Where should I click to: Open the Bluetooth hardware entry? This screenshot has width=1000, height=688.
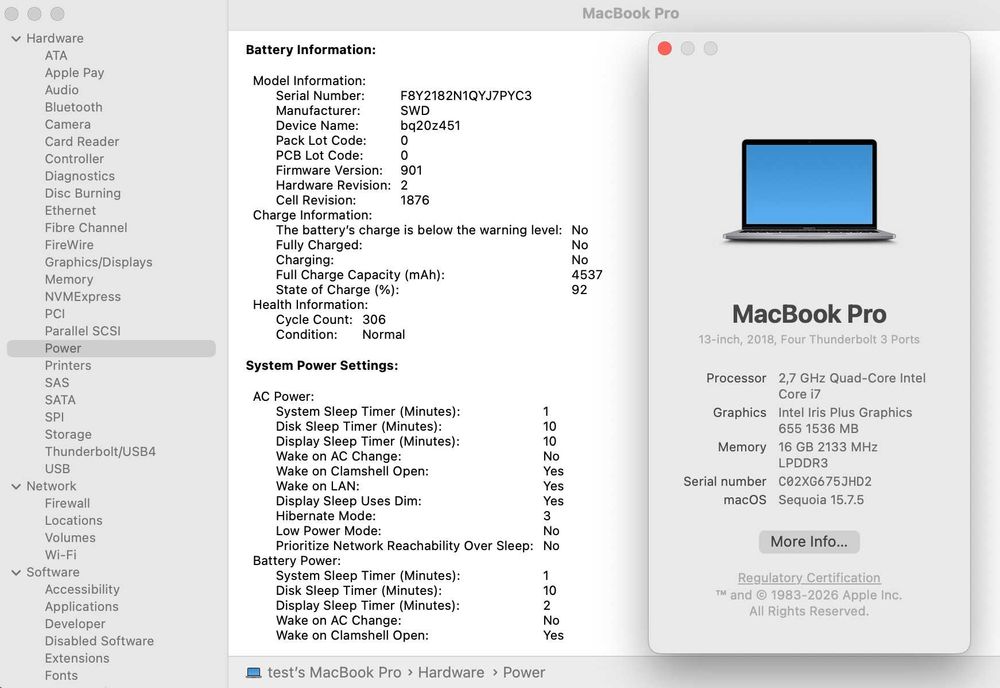(73, 107)
